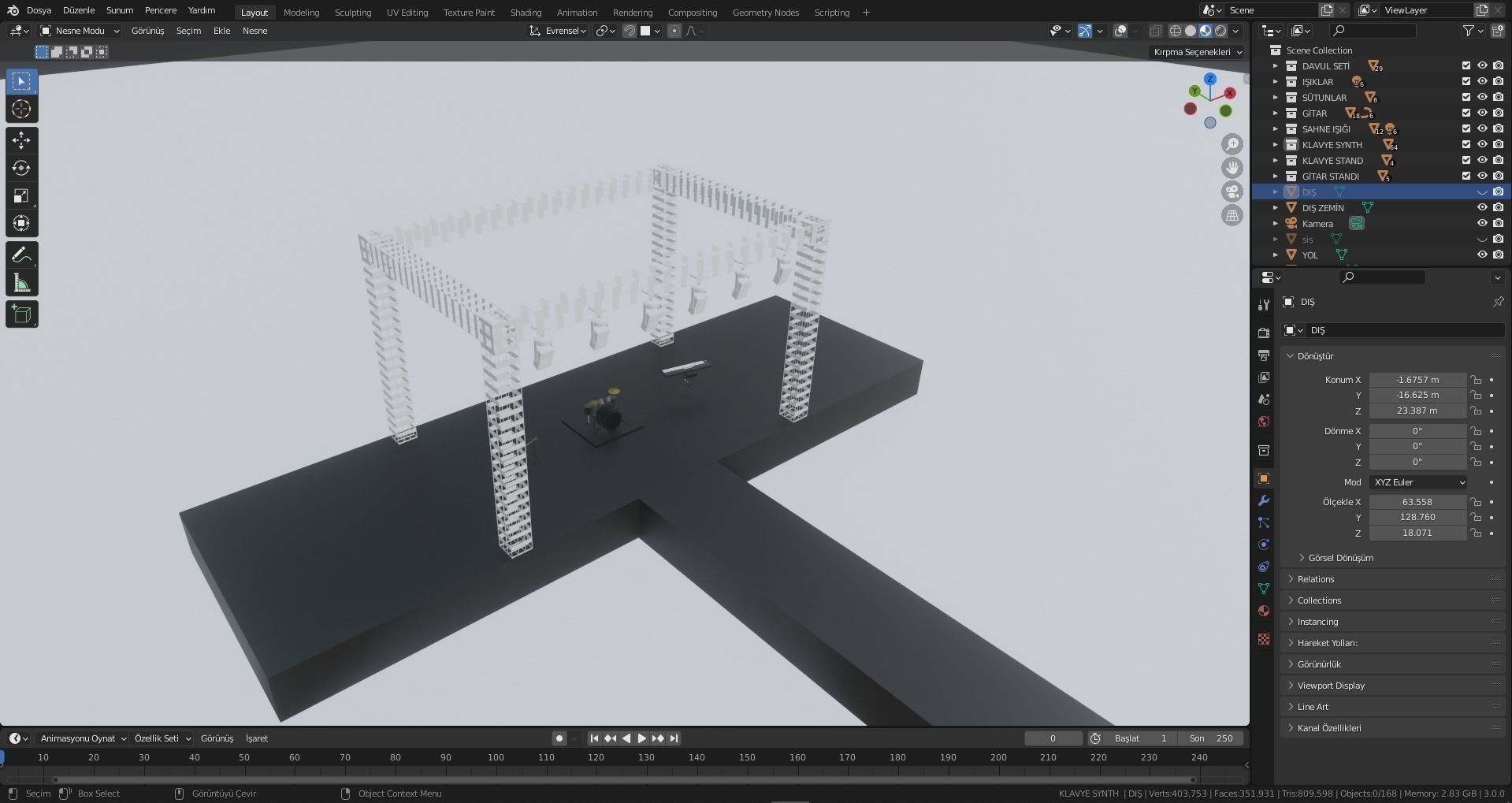Open the Kırpma Seçenekleri dropdown
Screen dimensions: 1512x803
coord(1198,52)
